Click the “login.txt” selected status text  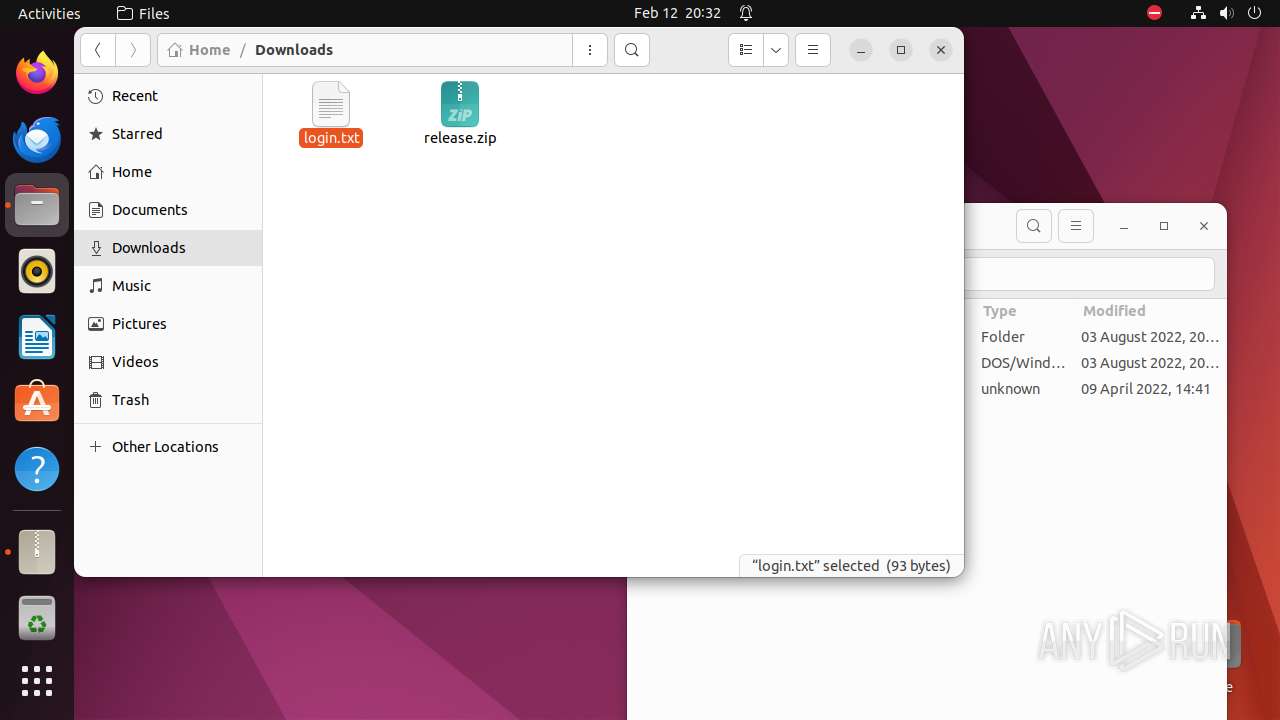point(851,566)
